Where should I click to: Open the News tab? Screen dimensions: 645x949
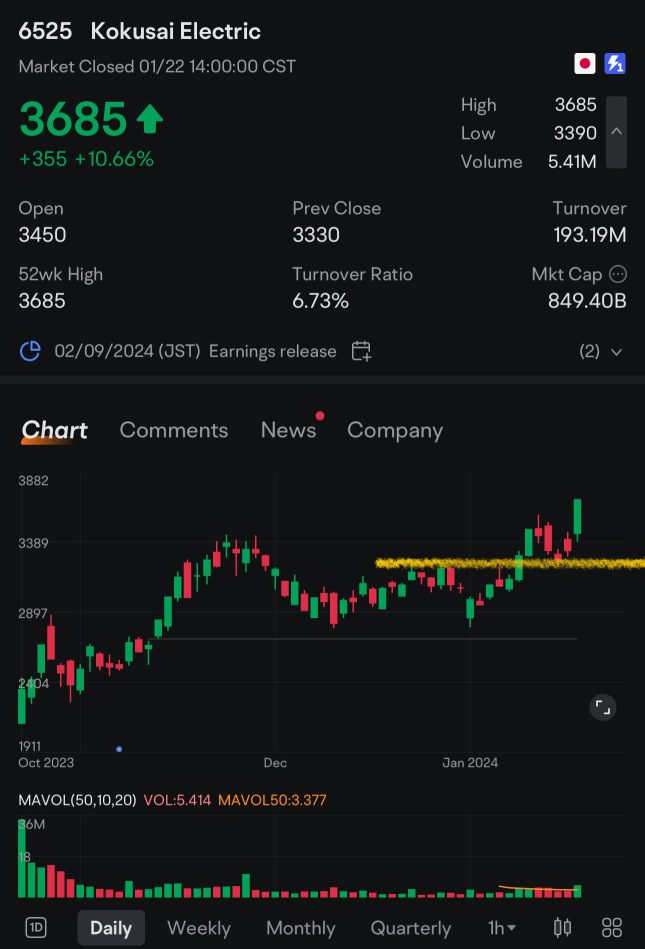coord(289,430)
